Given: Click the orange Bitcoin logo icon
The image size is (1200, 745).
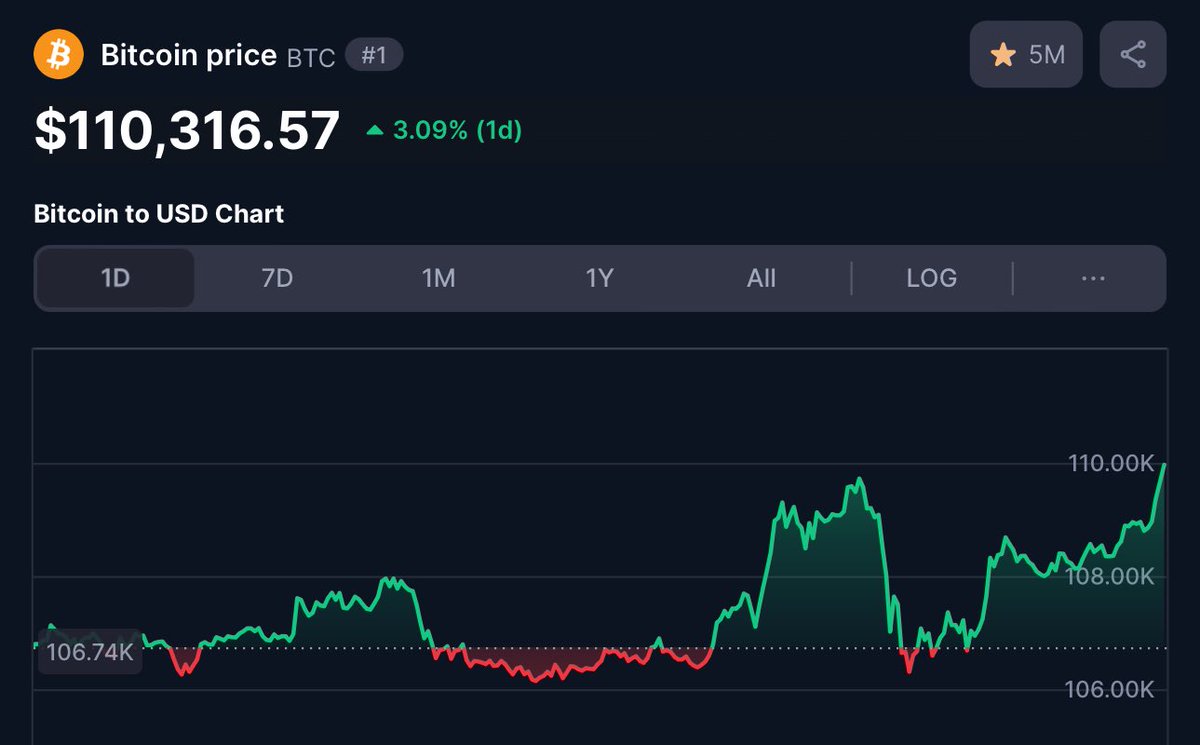Looking at the screenshot, I should [58, 54].
